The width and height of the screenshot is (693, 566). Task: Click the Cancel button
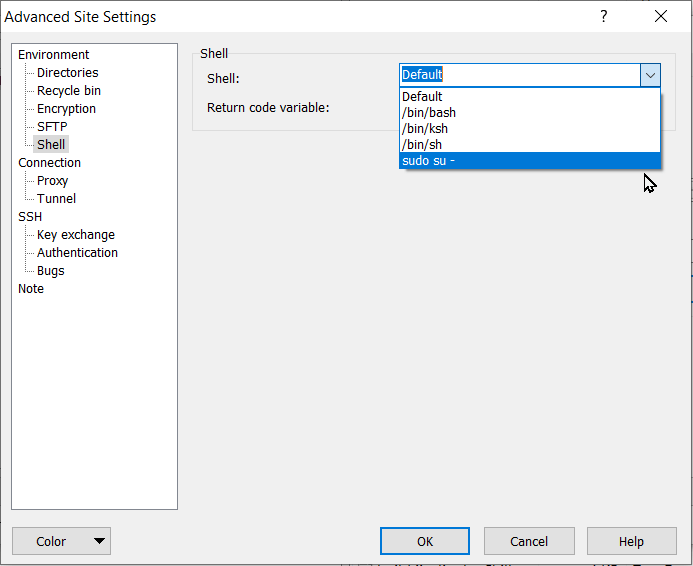[529, 541]
